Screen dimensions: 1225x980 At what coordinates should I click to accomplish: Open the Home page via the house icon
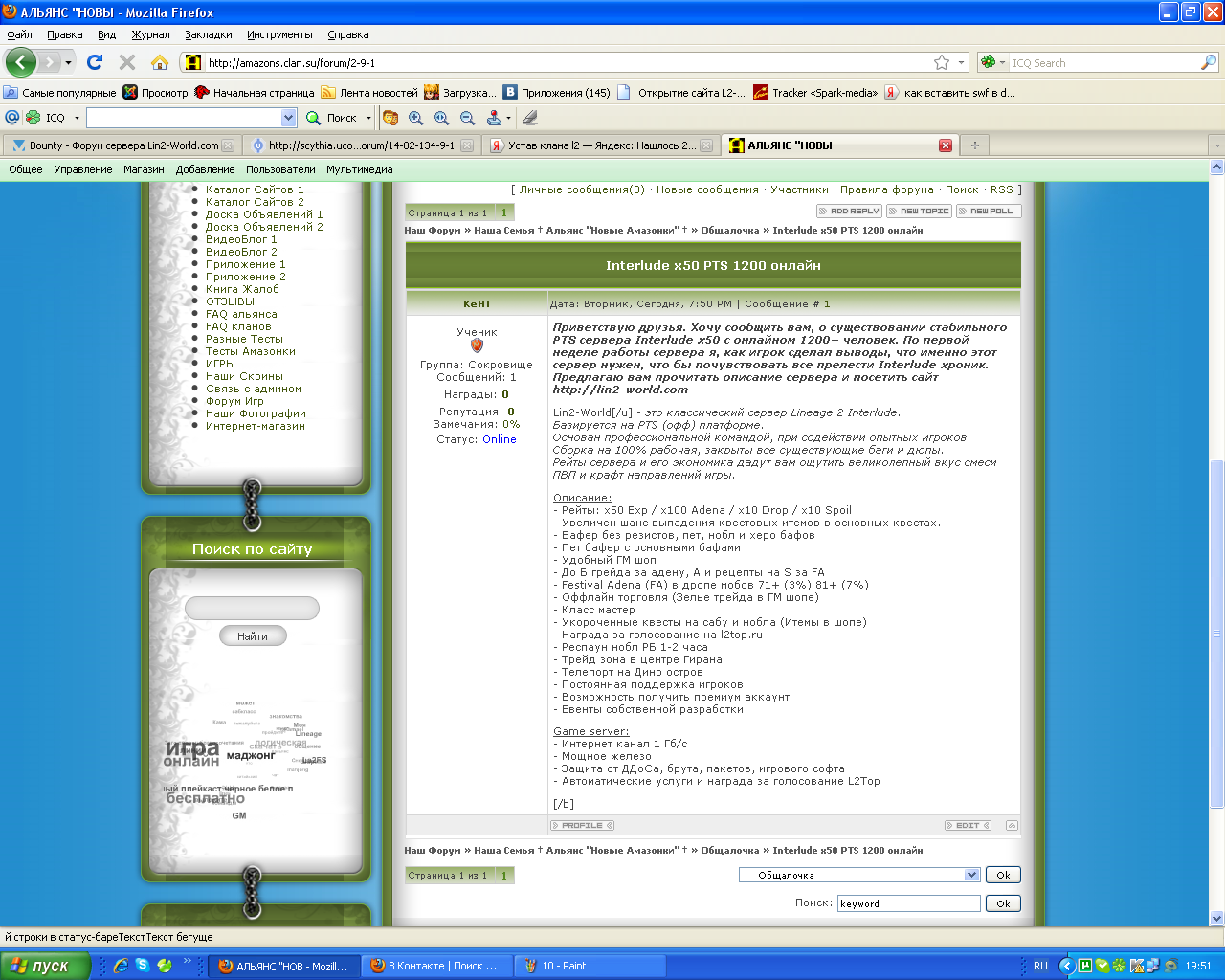pos(160,62)
